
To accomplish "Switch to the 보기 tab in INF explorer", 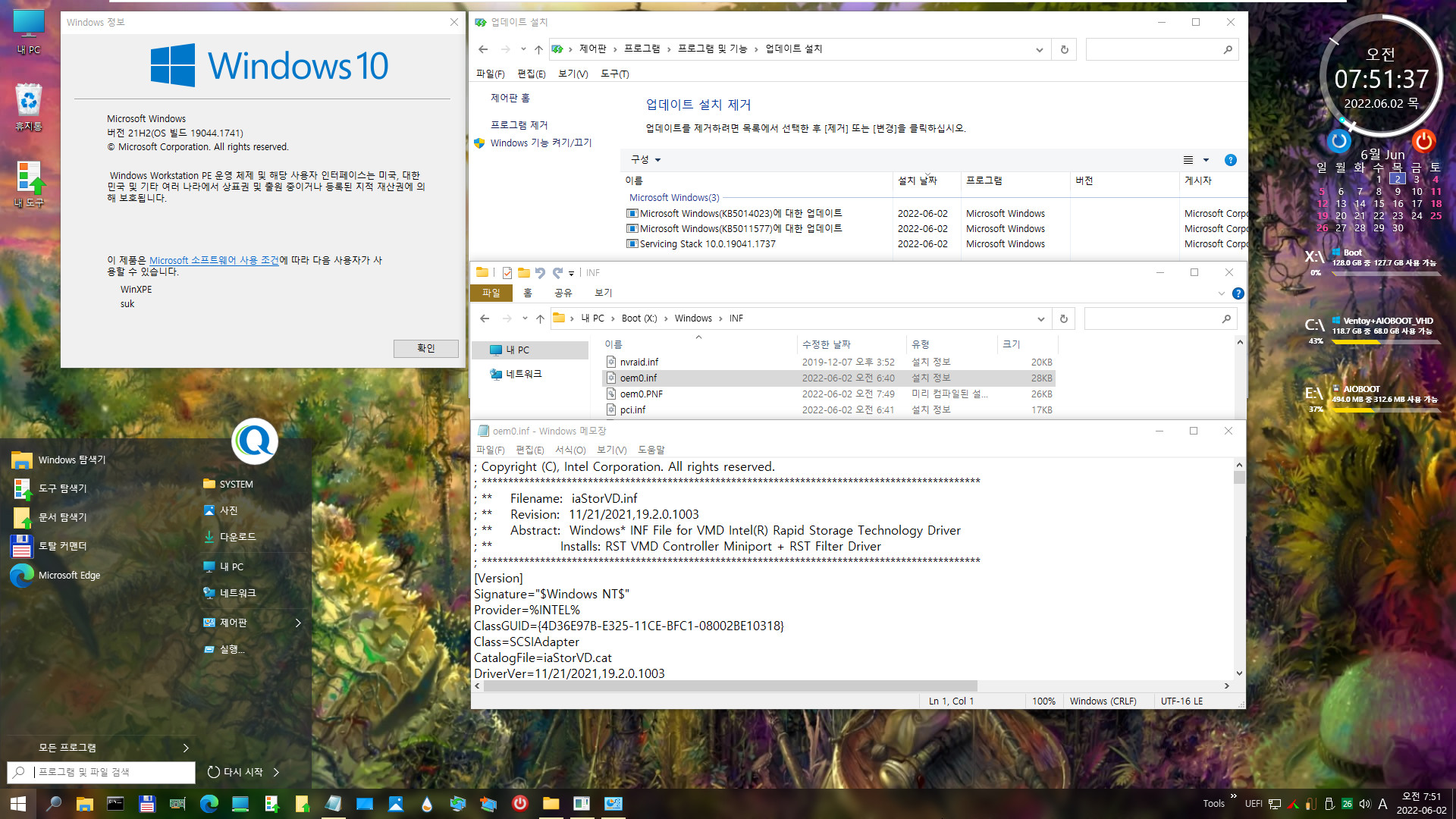I will tap(603, 293).
